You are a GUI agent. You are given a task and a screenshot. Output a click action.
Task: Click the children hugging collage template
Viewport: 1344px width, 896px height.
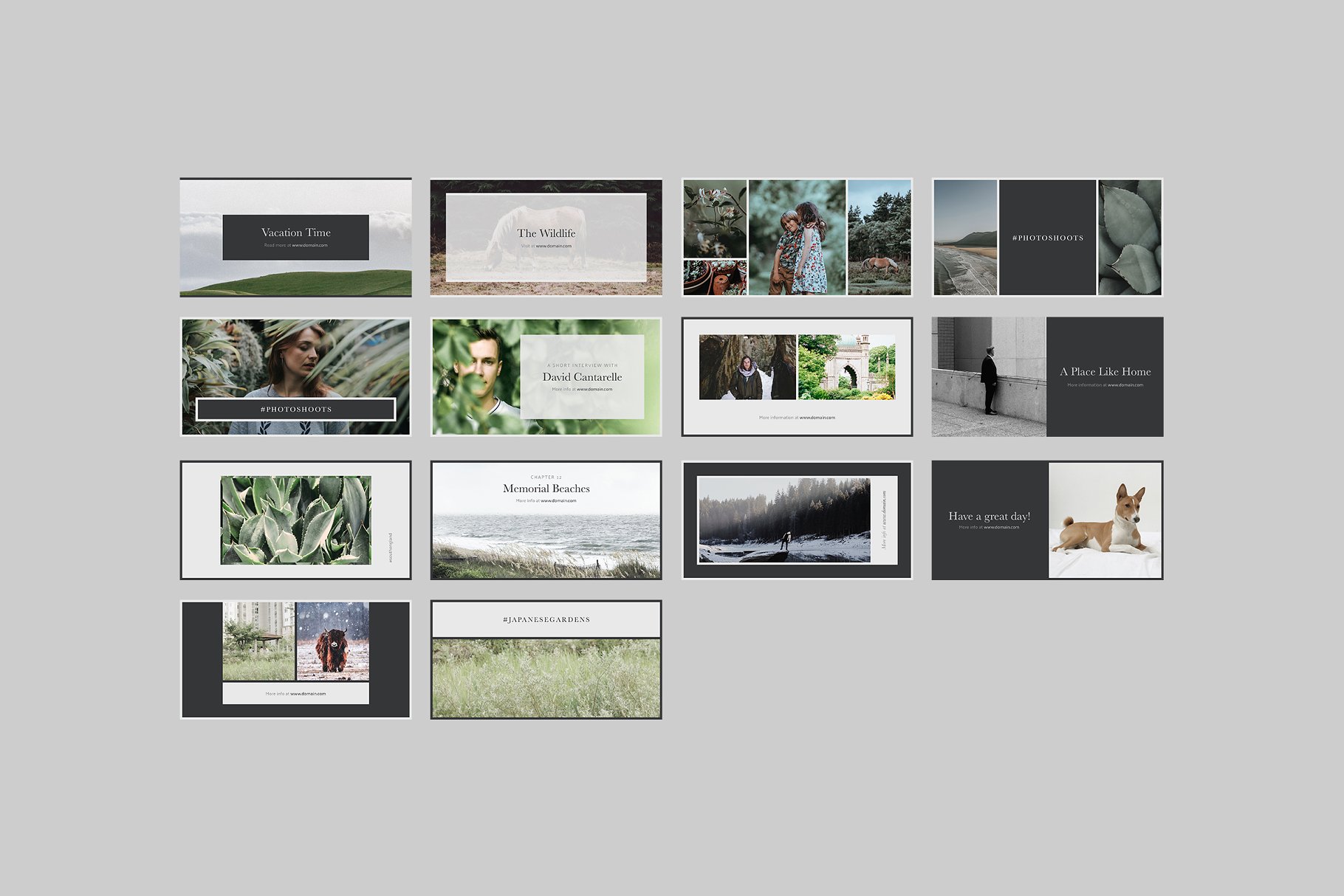pos(796,237)
